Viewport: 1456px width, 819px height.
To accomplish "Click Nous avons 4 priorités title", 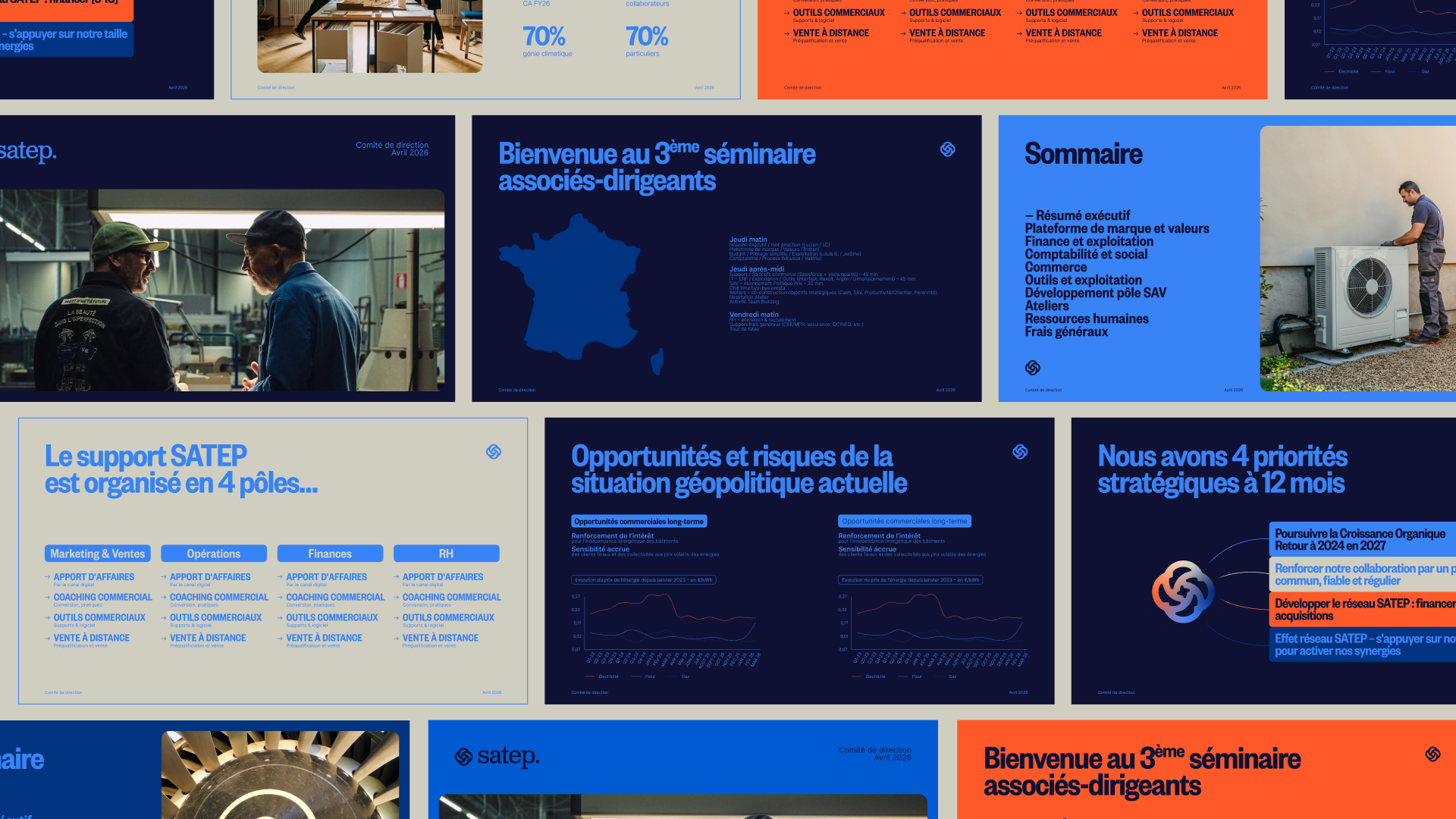I will pos(1222,469).
